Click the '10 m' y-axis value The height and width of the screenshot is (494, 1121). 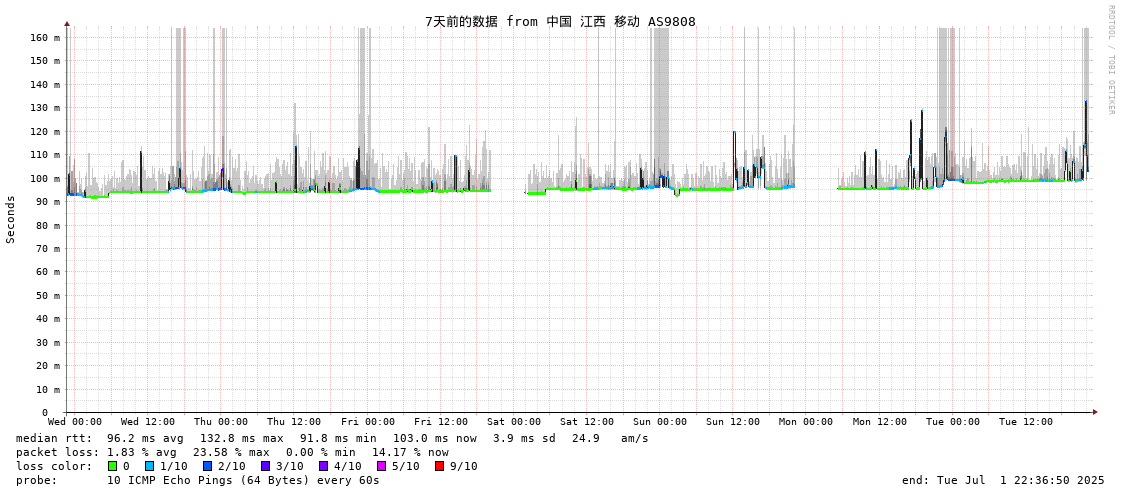pos(48,390)
